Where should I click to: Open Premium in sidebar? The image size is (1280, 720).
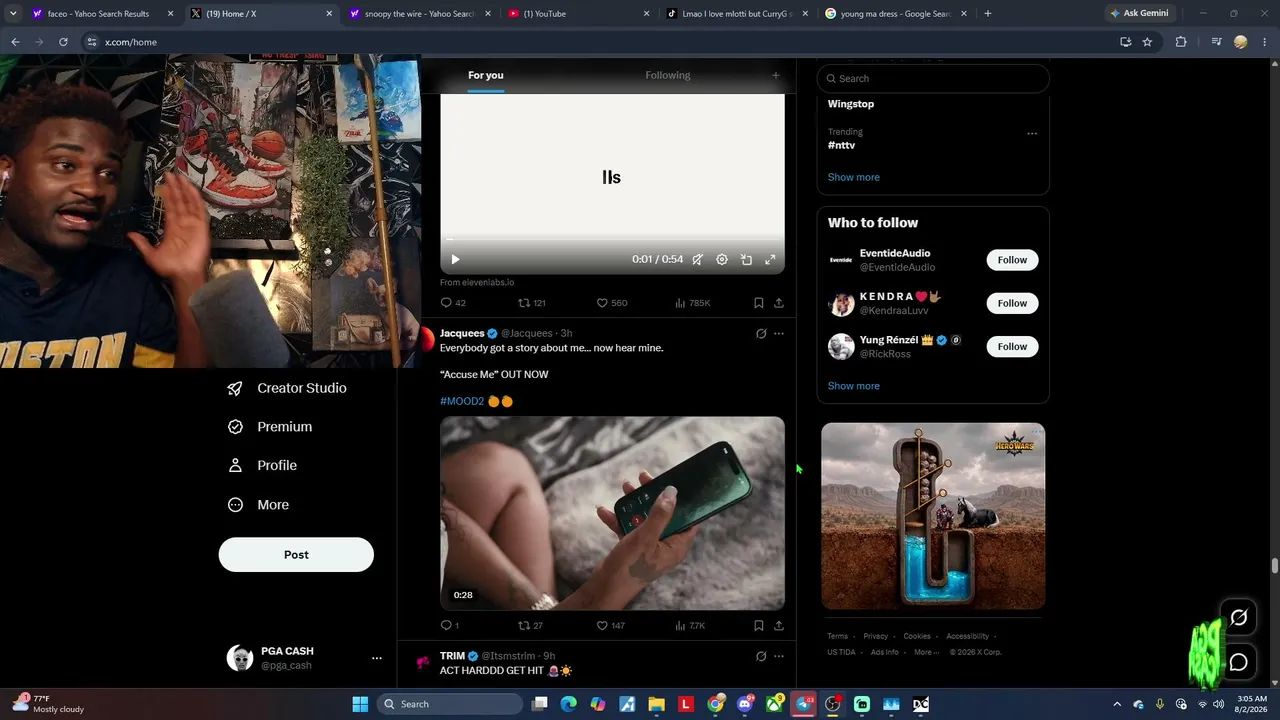271,427
